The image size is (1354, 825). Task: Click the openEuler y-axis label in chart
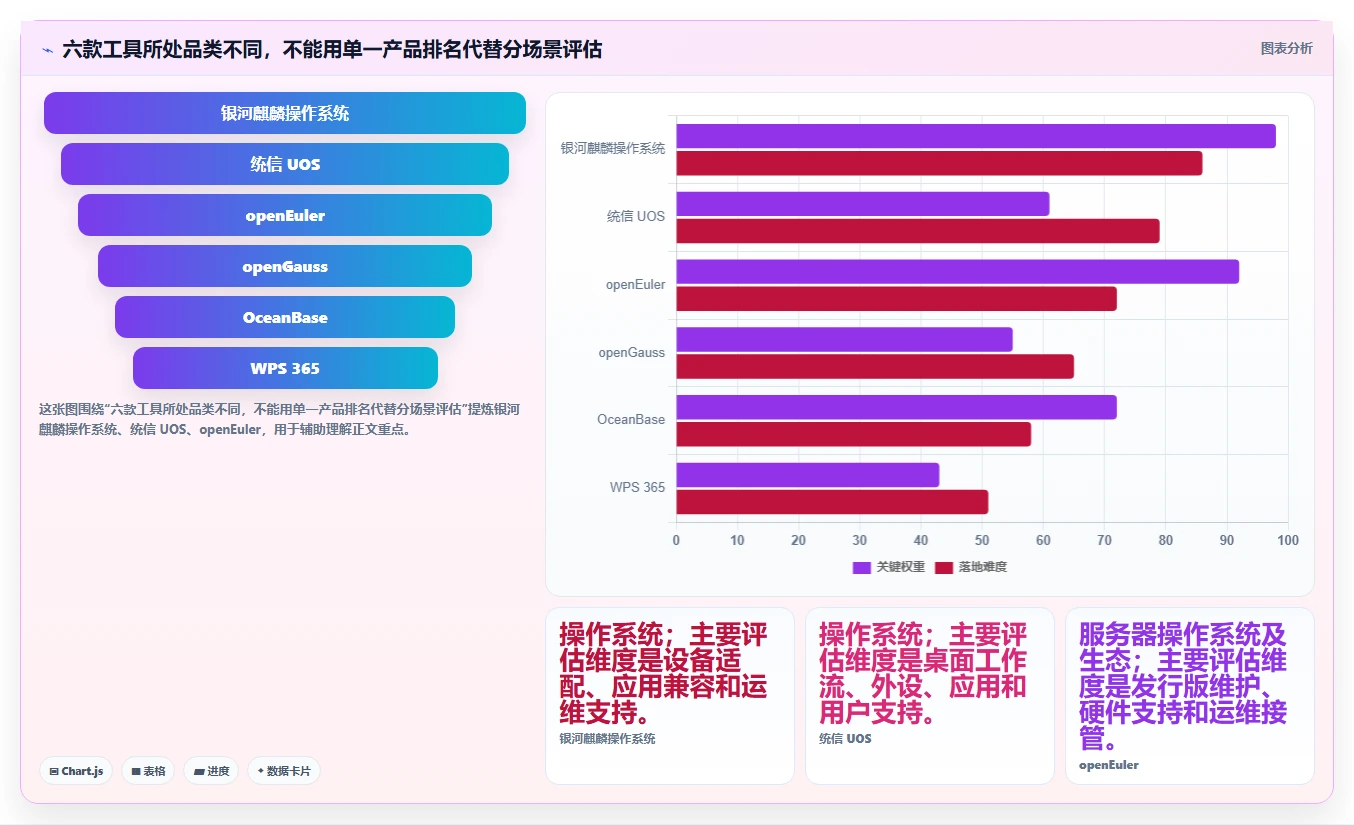coord(635,284)
